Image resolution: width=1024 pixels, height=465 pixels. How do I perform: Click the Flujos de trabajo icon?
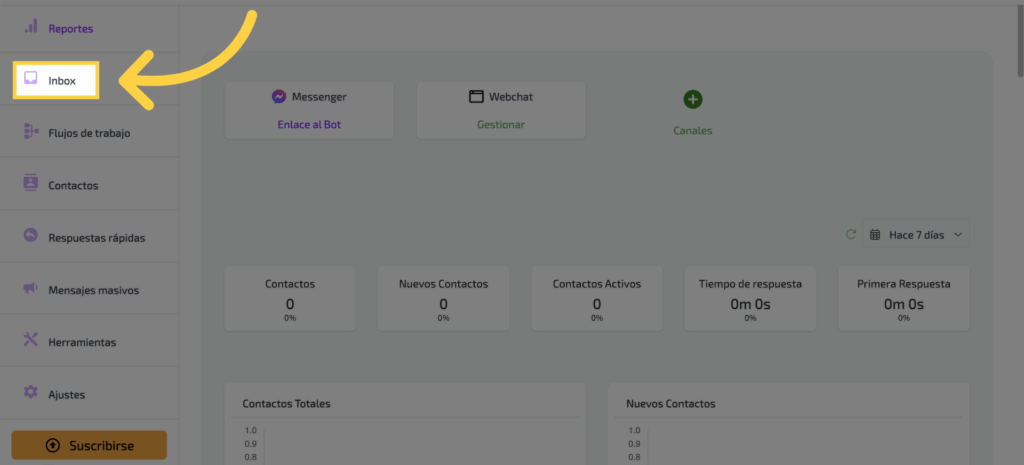(31, 132)
